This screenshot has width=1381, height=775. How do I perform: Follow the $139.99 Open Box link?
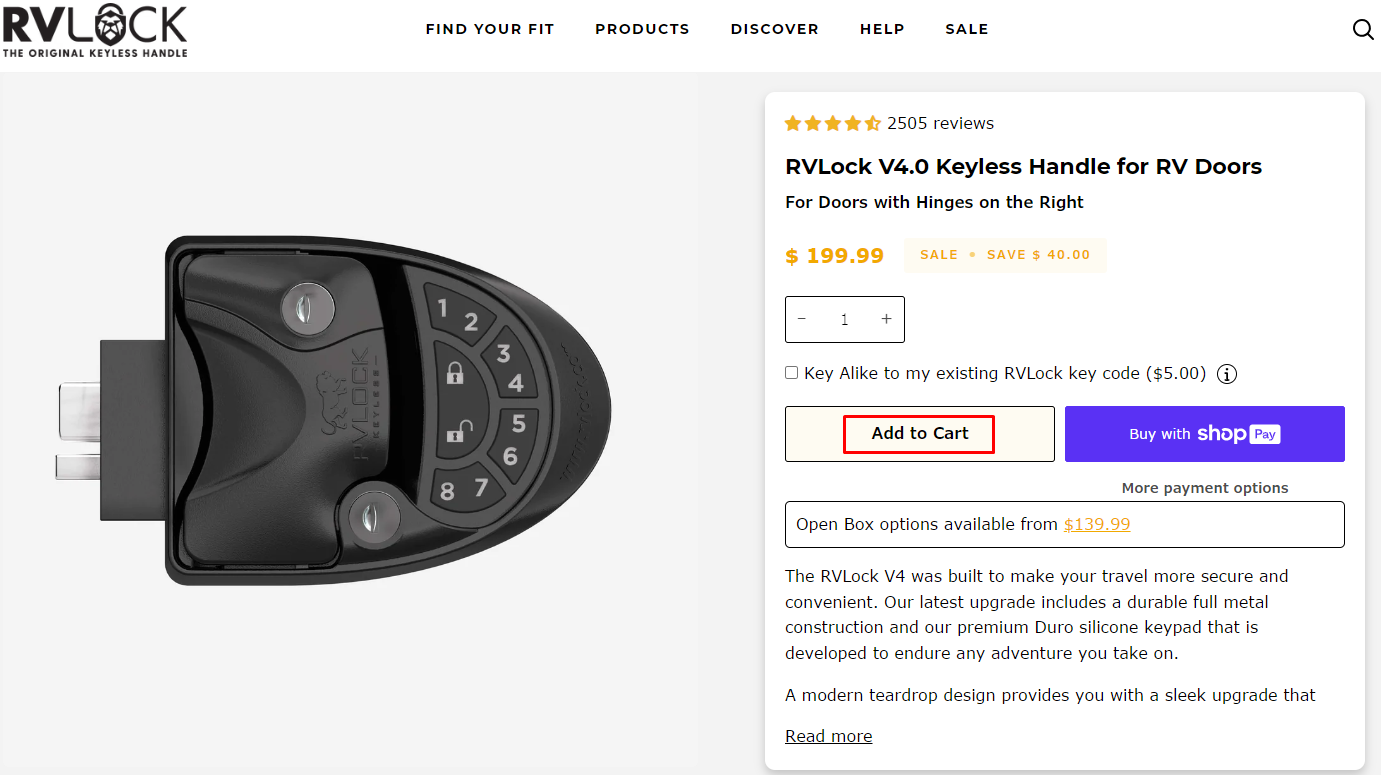[1096, 524]
